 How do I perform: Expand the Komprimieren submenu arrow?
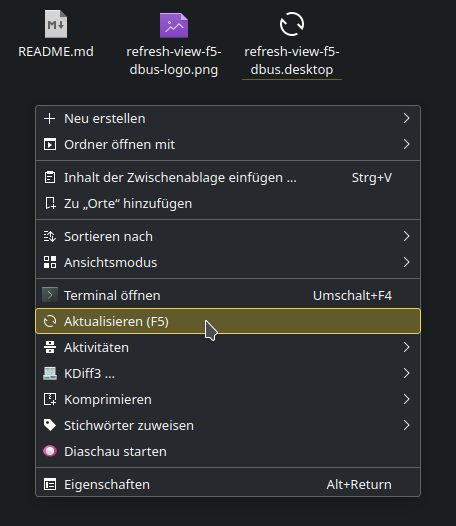tap(406, 399)
